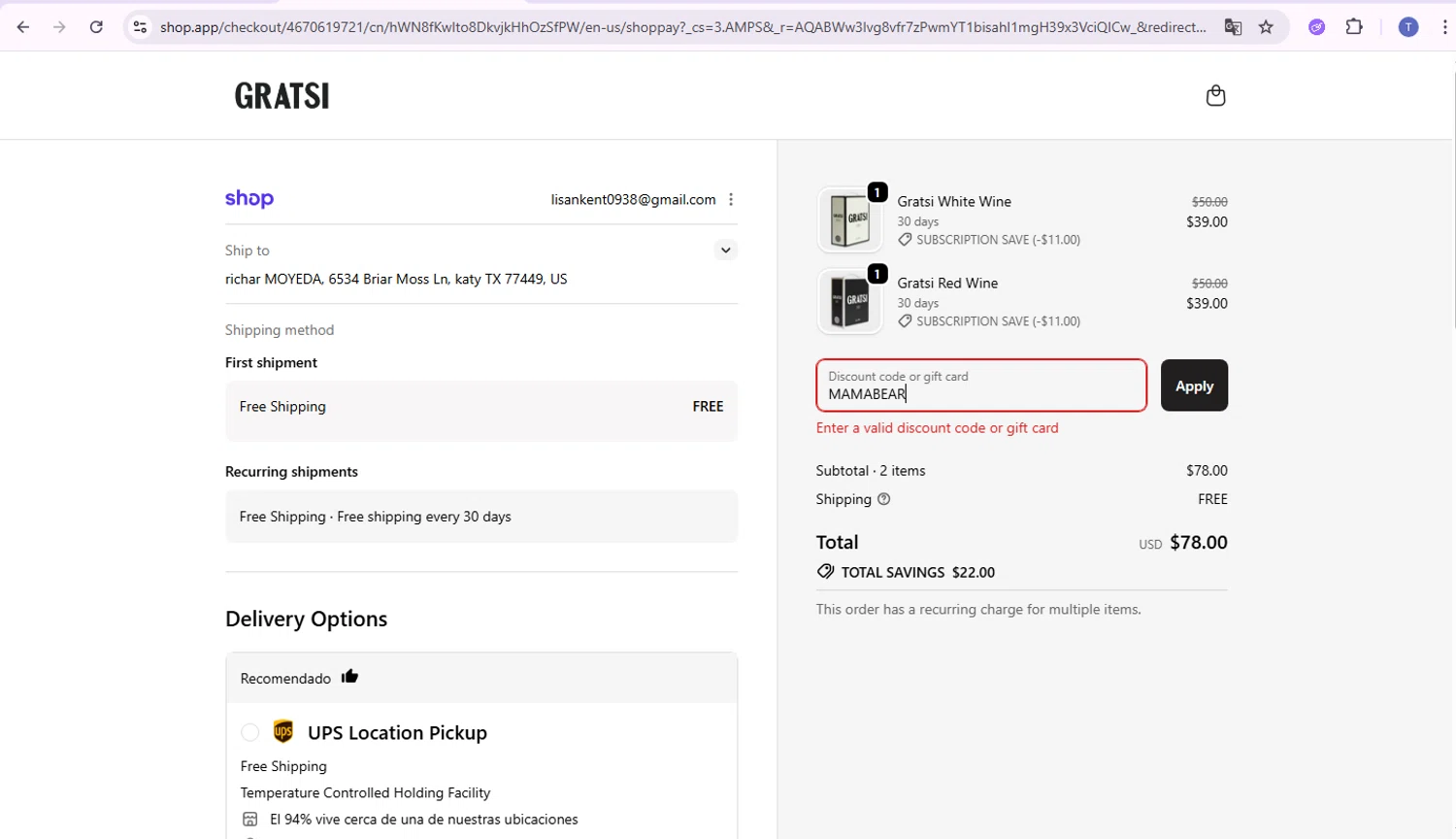Viewport: 1456px width, 839px height.
Task: Click the Recomendado thumbs-up icon
Action: tap(349, 677)
